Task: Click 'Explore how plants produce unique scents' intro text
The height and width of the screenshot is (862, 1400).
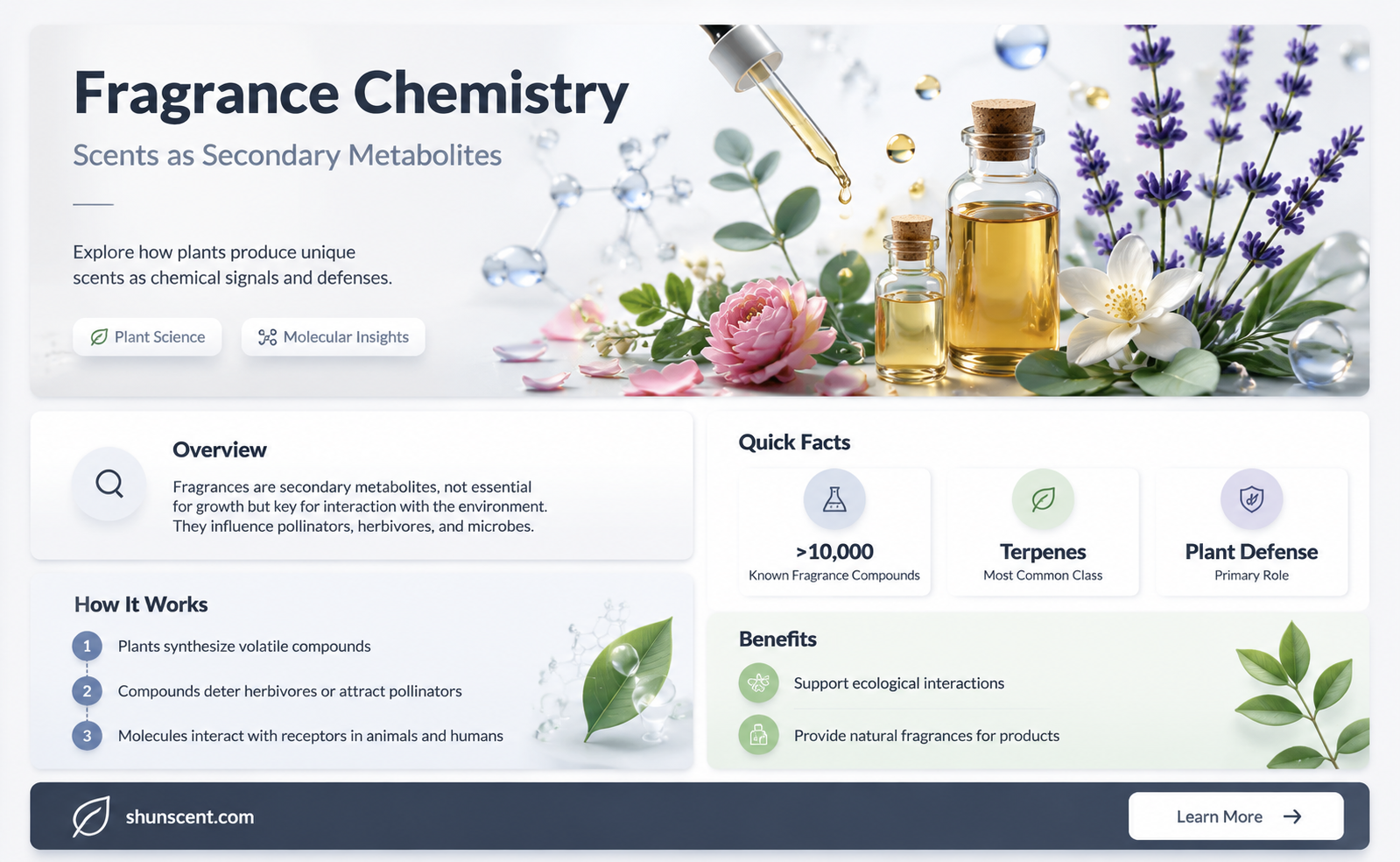Action: click(232, 265)
